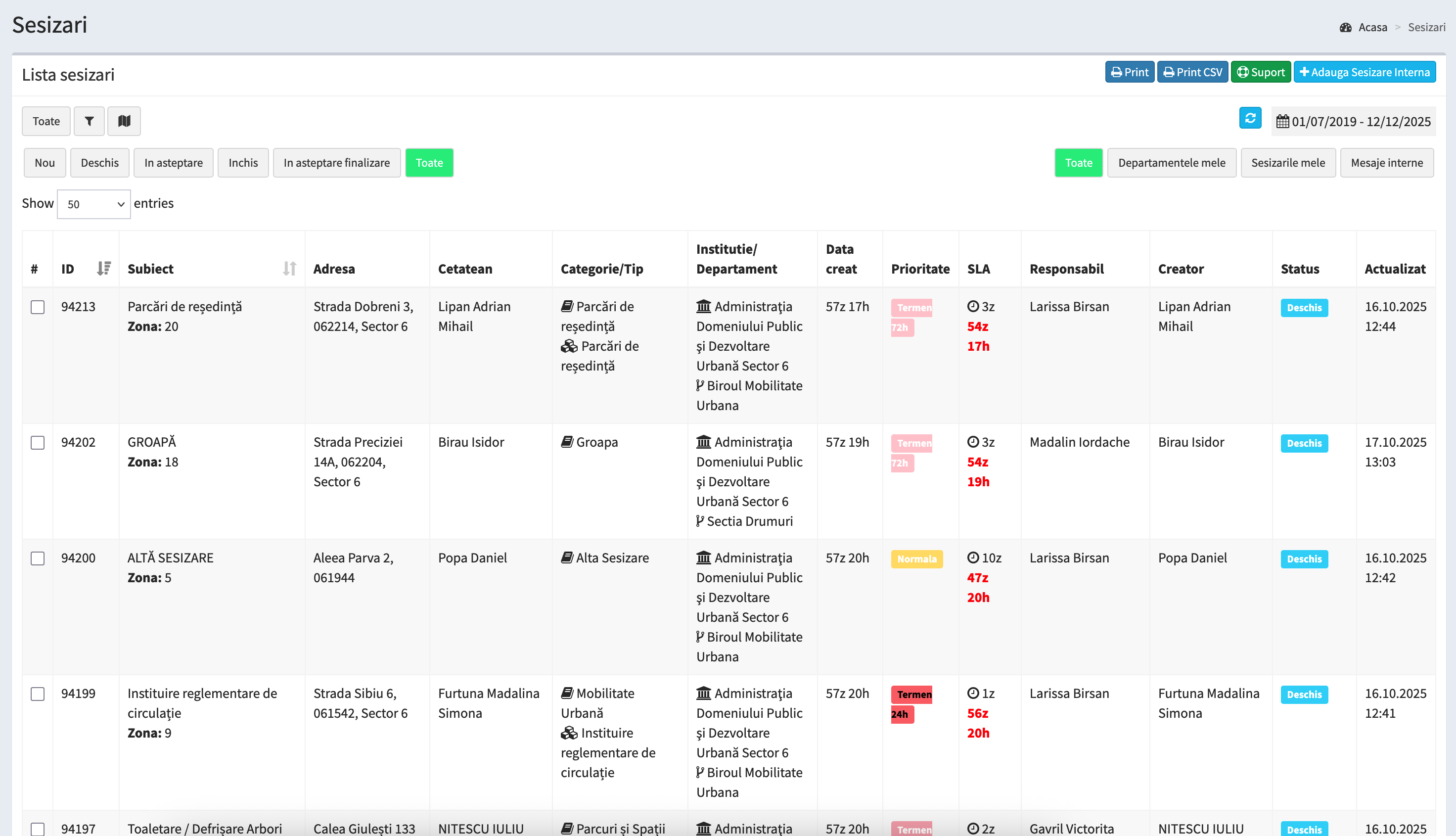
Task: Click the calendar icon by date range
Action: [1282, 122]
